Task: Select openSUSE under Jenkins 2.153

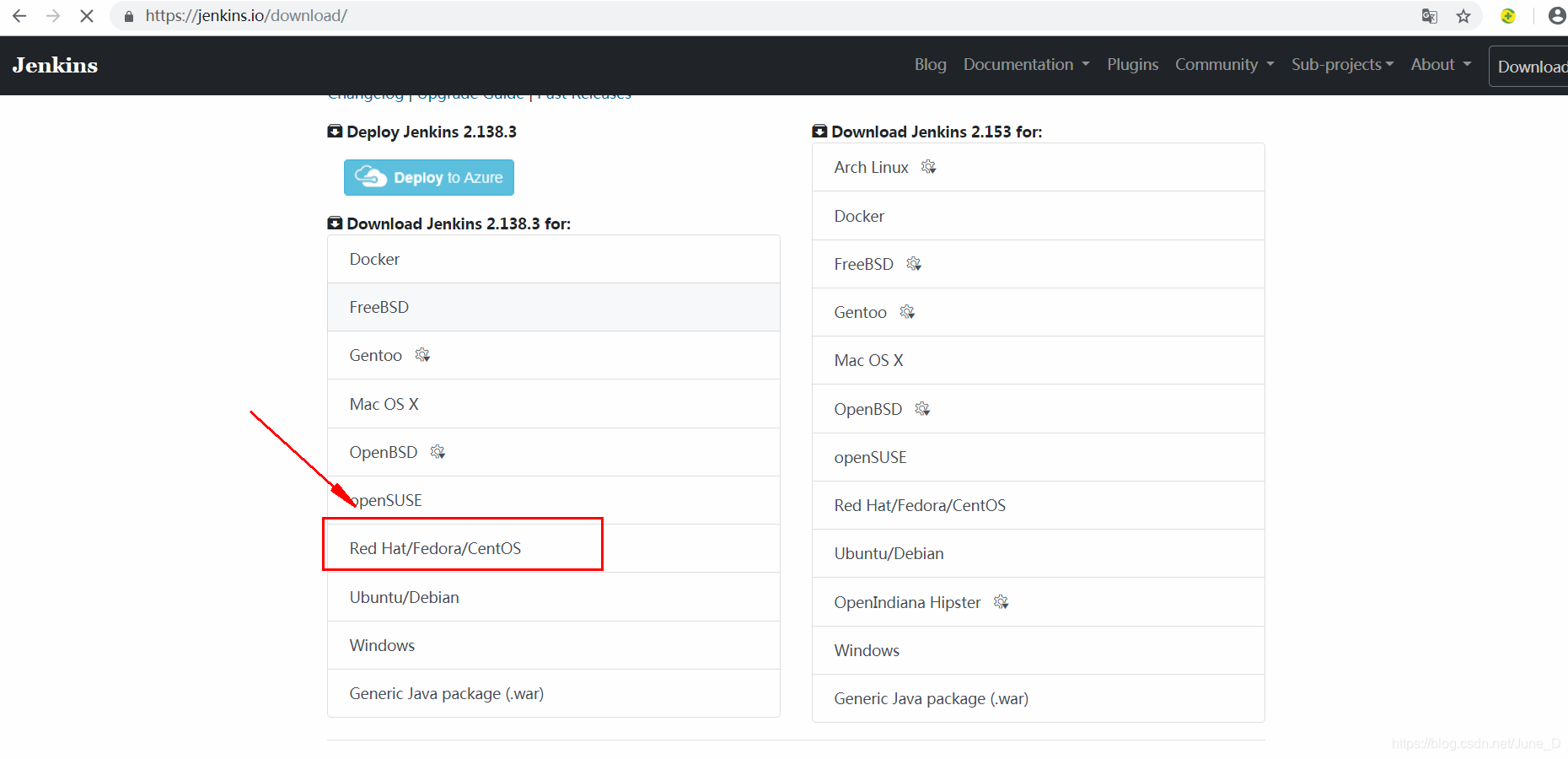Action: point(1039,457)
